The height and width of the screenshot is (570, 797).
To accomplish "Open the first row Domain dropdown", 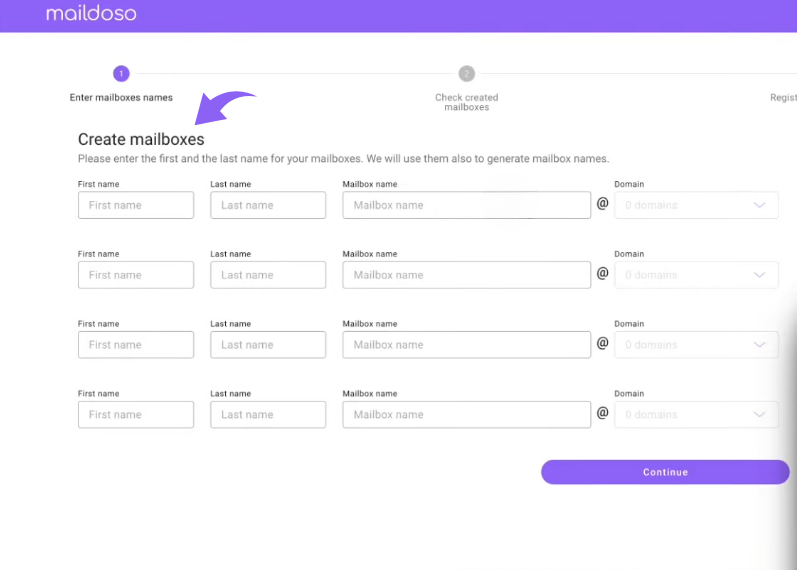I will tap(696, 205).
